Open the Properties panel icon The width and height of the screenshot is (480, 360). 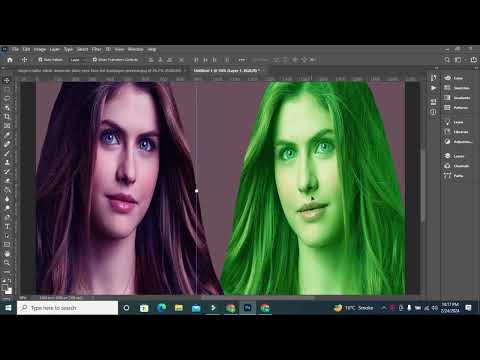[433, 102]
